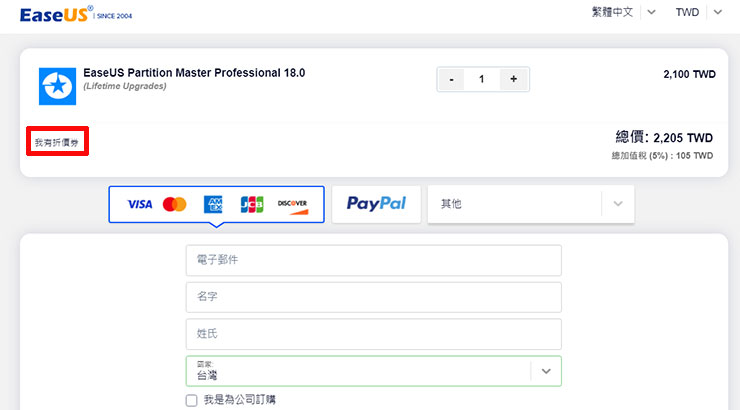
Task: Click the (Lifetime Upgrades) subtitle
Action: click(125, 86)
